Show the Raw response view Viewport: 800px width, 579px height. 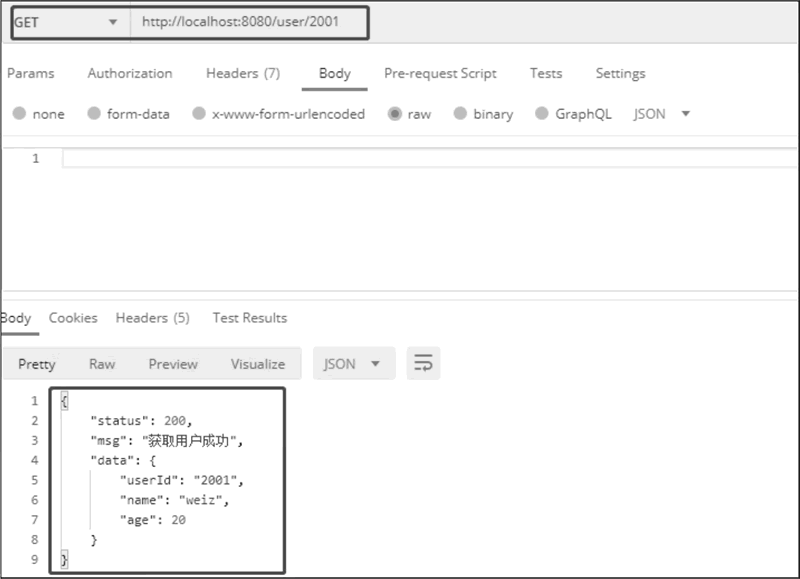pyautogui.click(x=102, y=364)
